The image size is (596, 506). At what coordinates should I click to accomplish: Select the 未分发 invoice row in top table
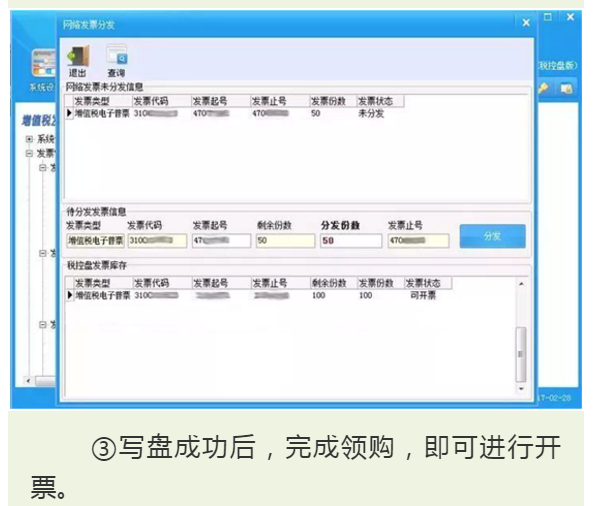pos(234,113)
